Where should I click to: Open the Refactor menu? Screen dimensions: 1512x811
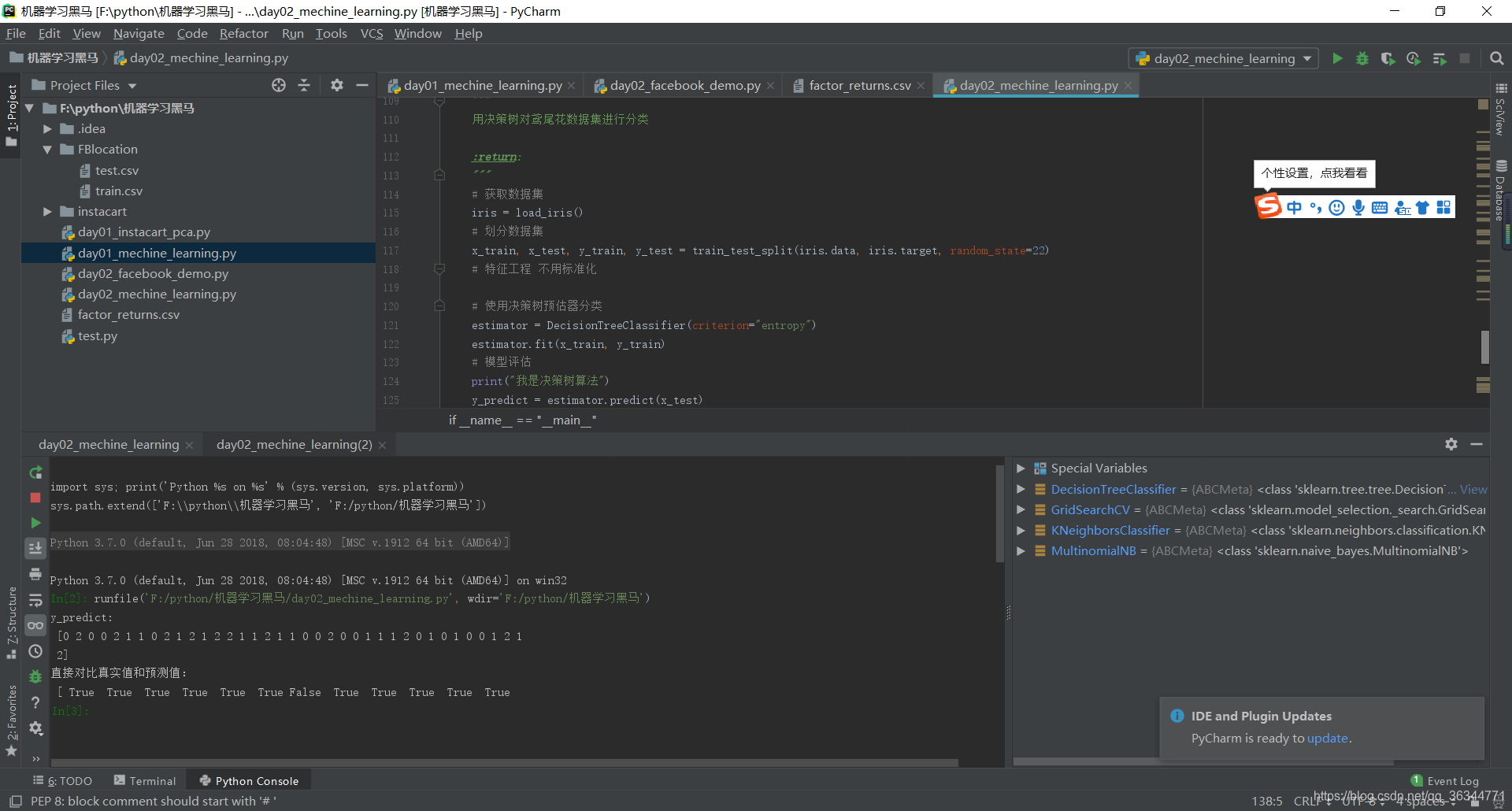coord(243,33)
